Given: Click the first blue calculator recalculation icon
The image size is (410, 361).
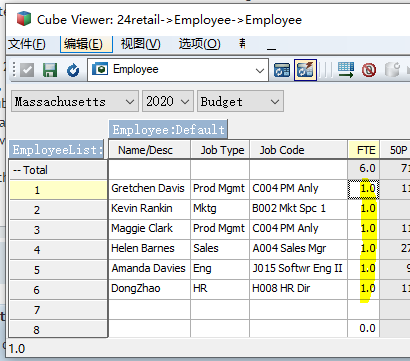Looking at the screenshot, I should tap(282, 70).
